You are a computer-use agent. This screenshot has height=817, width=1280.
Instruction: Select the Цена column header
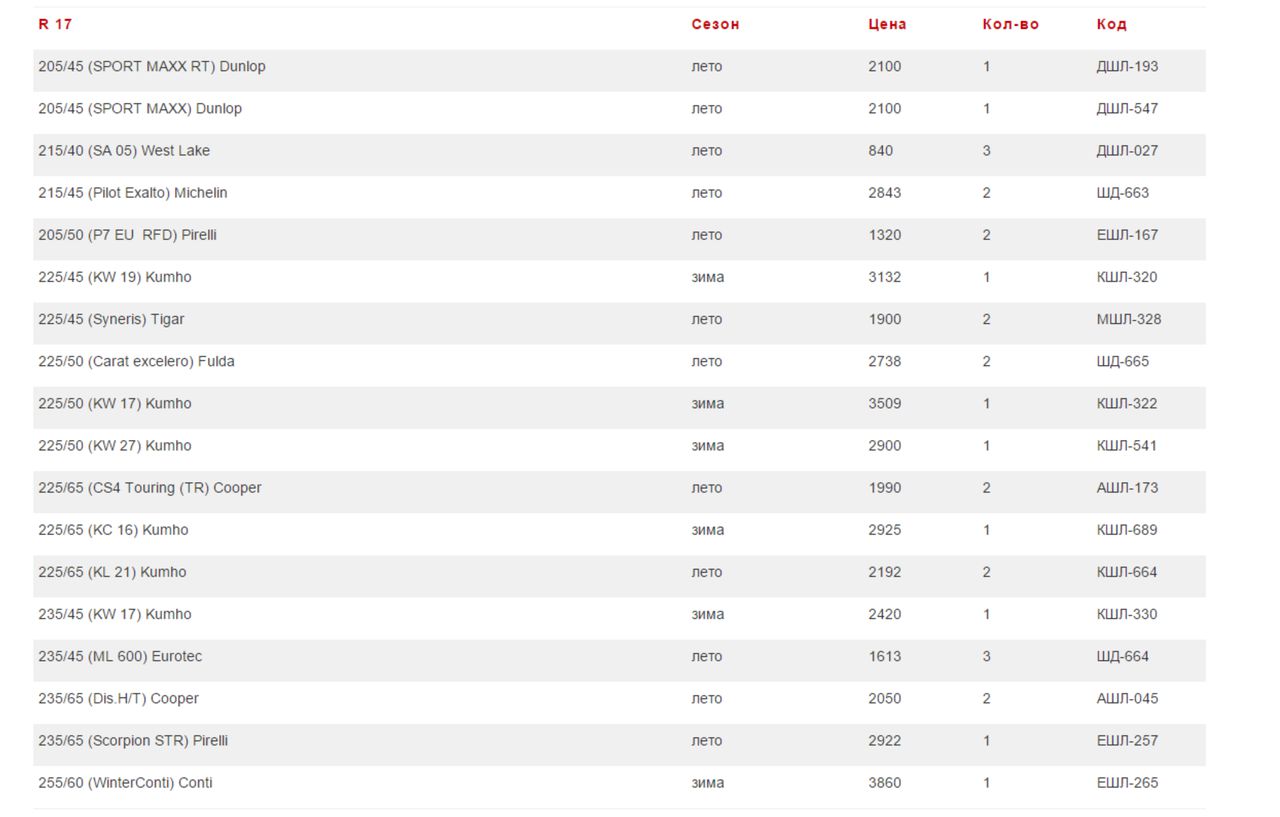point(887,24)
